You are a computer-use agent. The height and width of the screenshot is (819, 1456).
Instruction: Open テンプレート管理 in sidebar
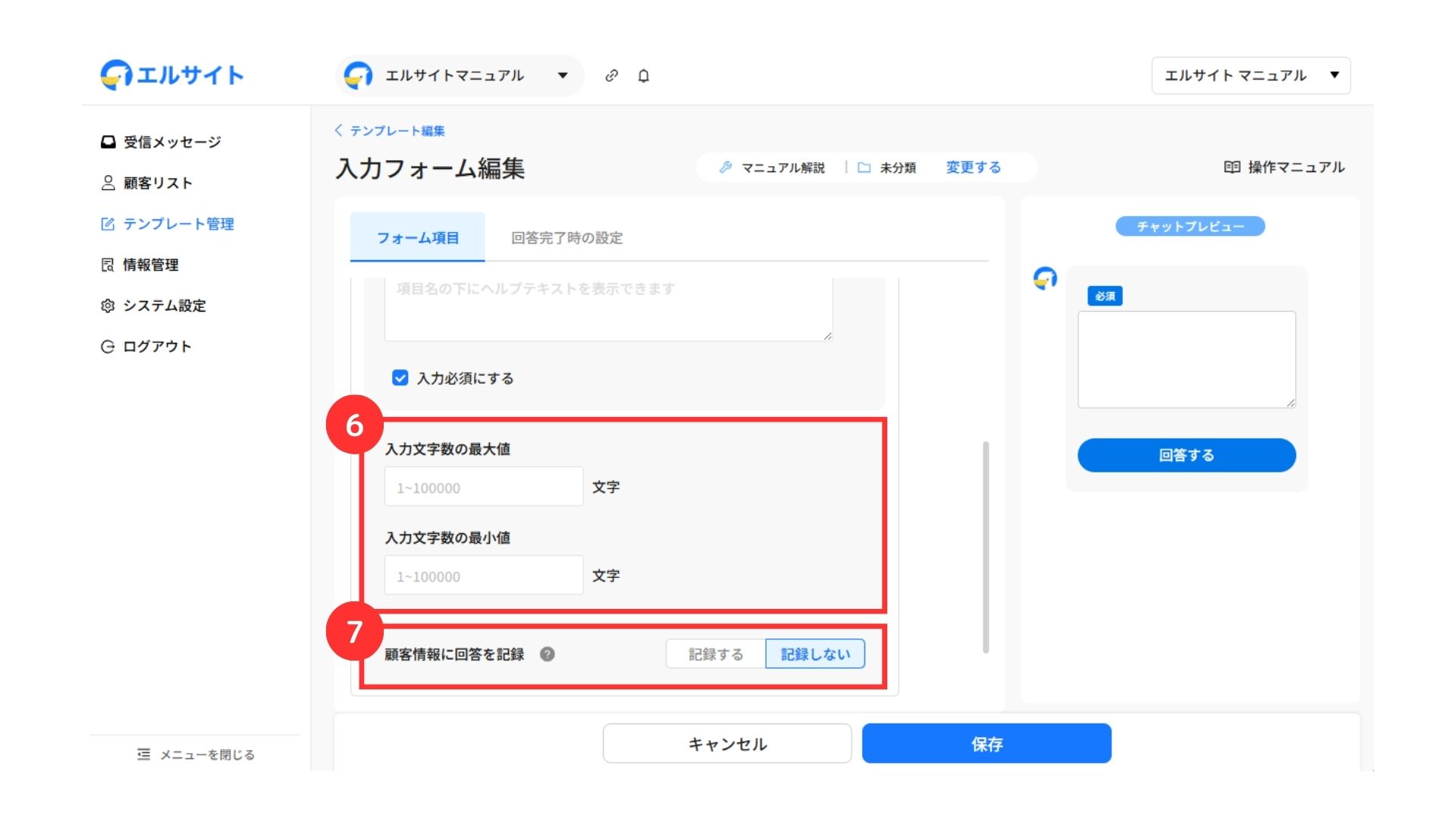pyautogui.click(x=178, y=224)
